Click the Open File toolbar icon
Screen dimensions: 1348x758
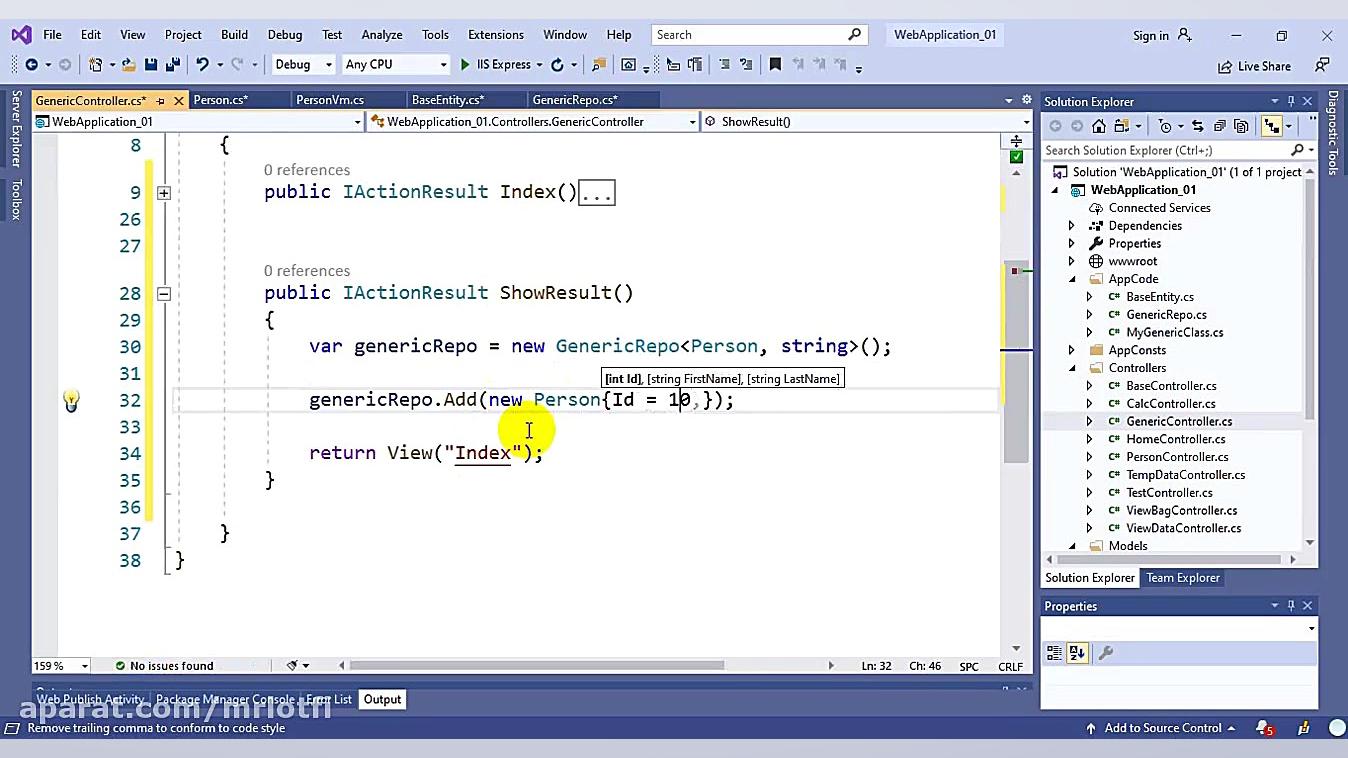coord(129,65)
